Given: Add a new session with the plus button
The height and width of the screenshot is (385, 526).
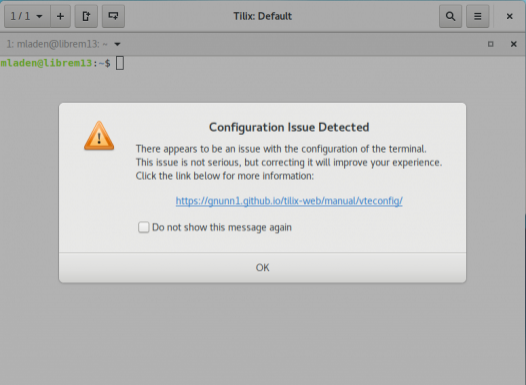Looking at the screenshot, I should pyautogui.click(x=60, y=16).
